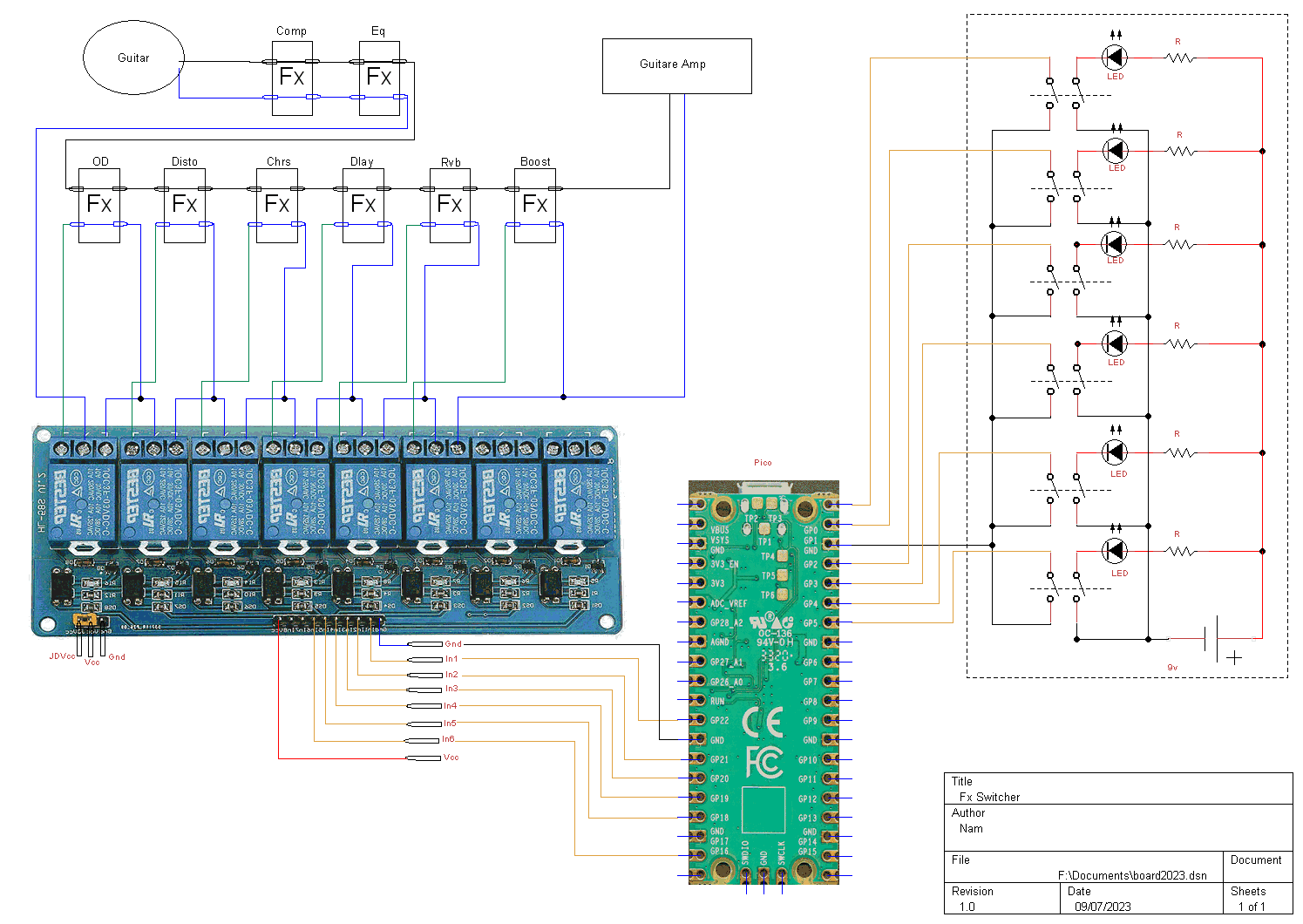The height and width of the screenshot is (924, 1303).
Task: Select the Disto Fx block
Action: [x=185, y=206]
